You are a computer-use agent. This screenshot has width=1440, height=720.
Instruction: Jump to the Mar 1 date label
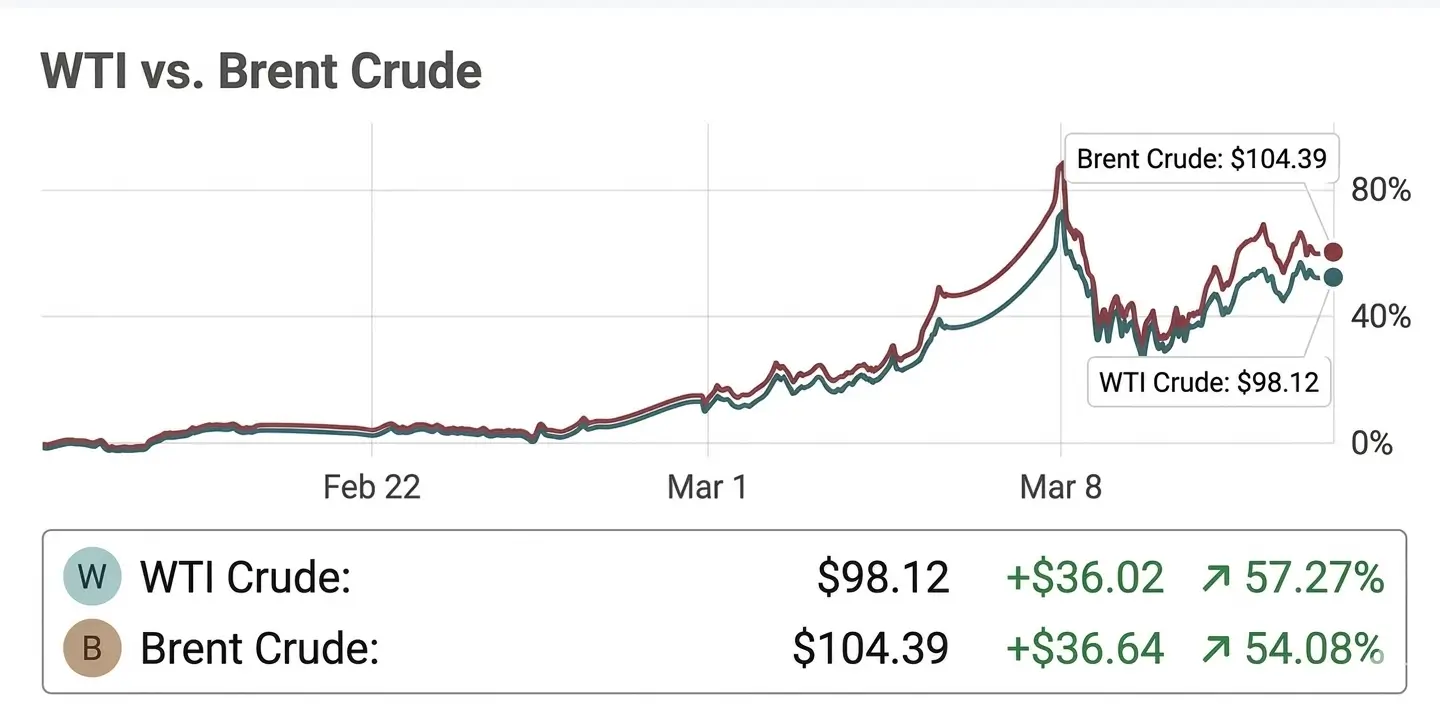click(x=707, y=487)
